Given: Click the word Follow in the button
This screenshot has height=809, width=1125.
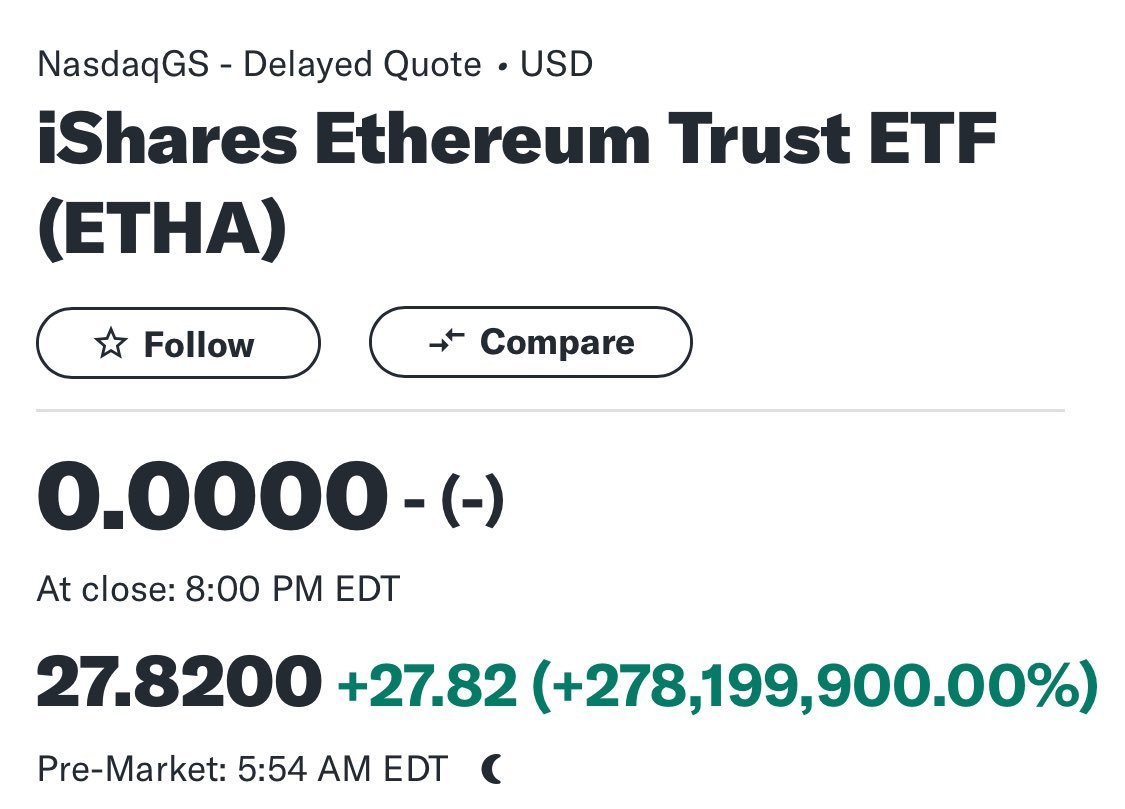Looking at the screenshot, I should 199,344.
